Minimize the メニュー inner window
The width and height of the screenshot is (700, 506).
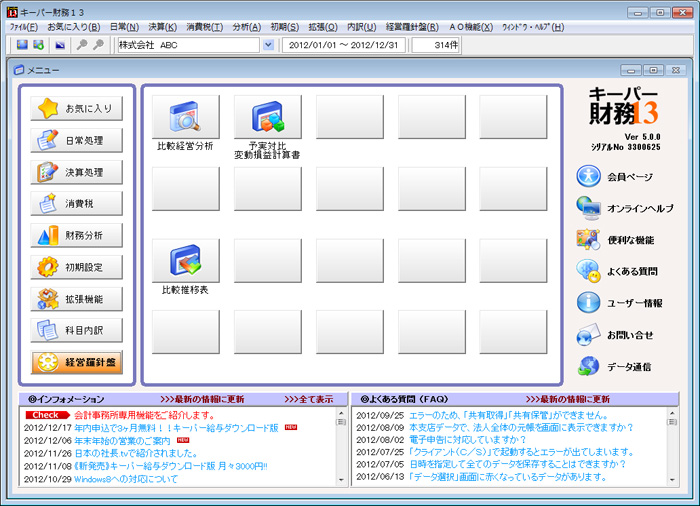(x=631, y=70)
